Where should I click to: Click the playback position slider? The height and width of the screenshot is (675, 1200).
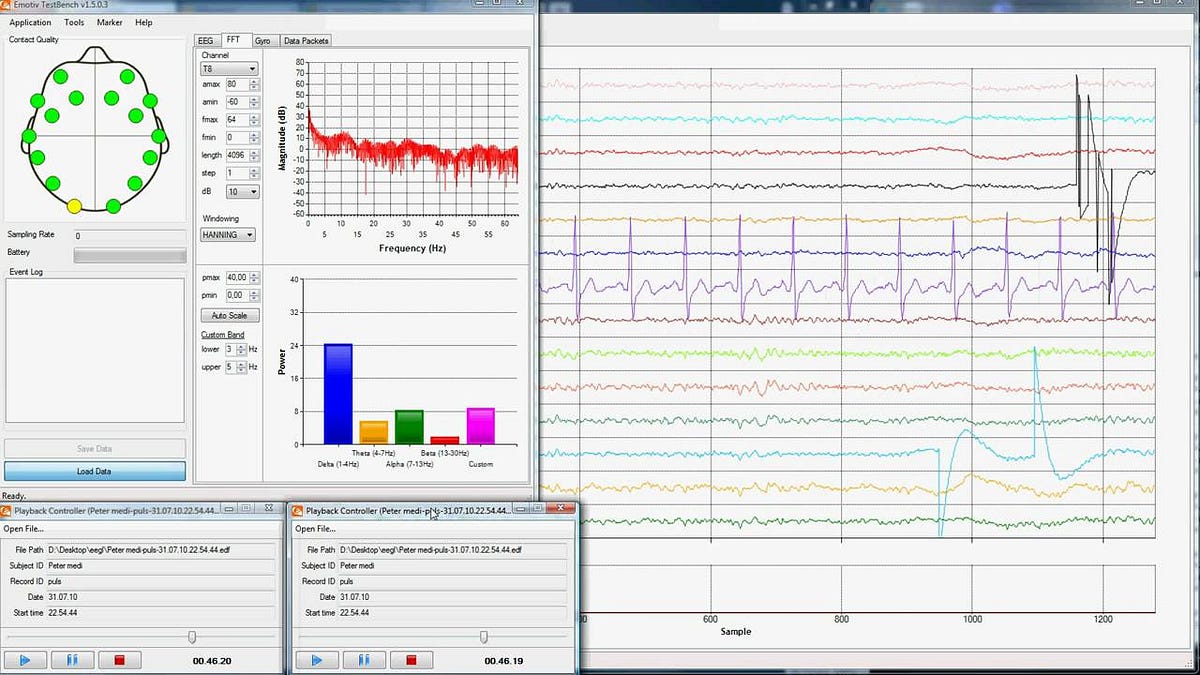tap(192, 636)
